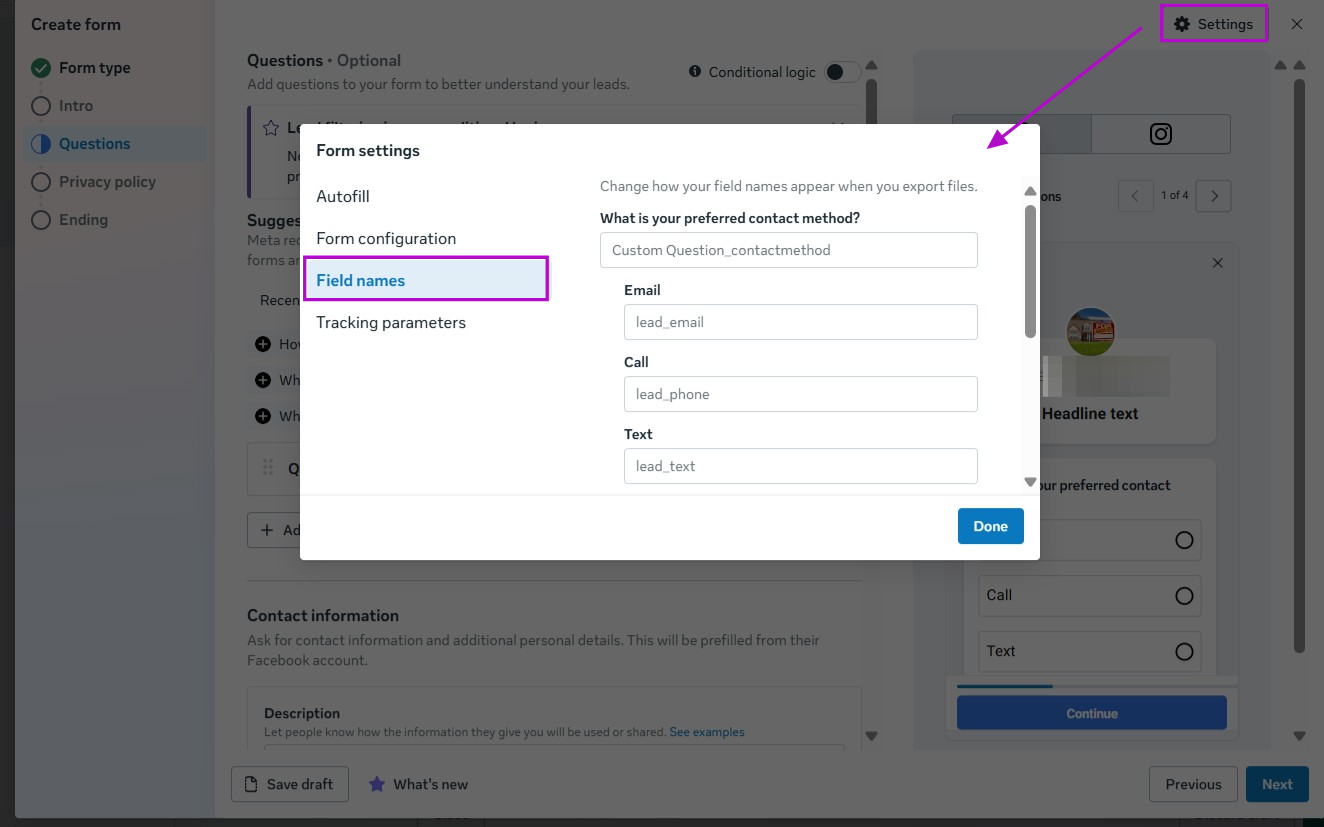Click the Done button
The image size is (1324, 827).
(x=990, y=526)
